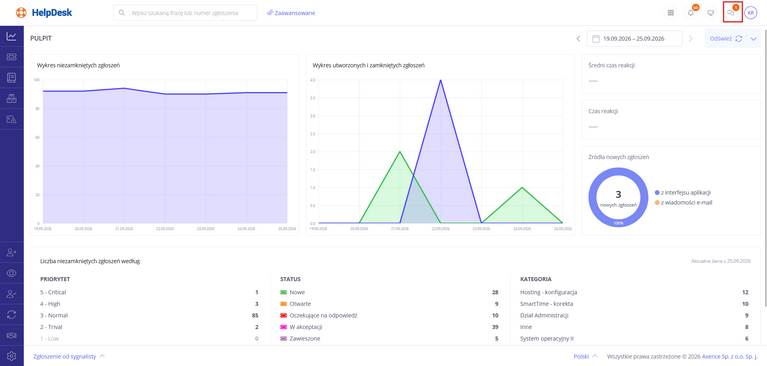This screenshot has width=767, height=366.
Task: Expand 'Zgłoszenie od sygnalisty' footer panel
Action: tap(69, 356)
